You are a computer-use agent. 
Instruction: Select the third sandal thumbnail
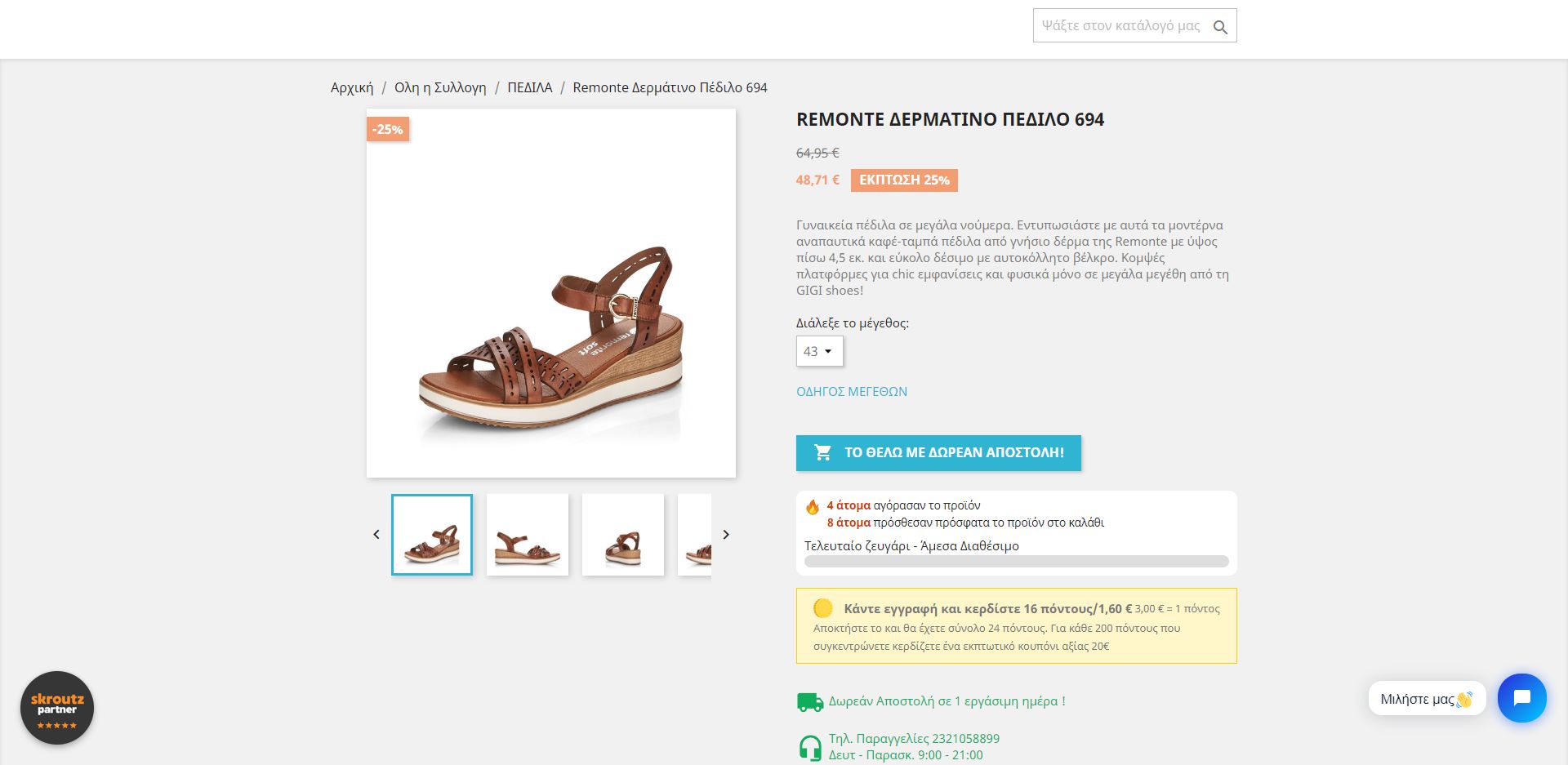coord(623,535)
